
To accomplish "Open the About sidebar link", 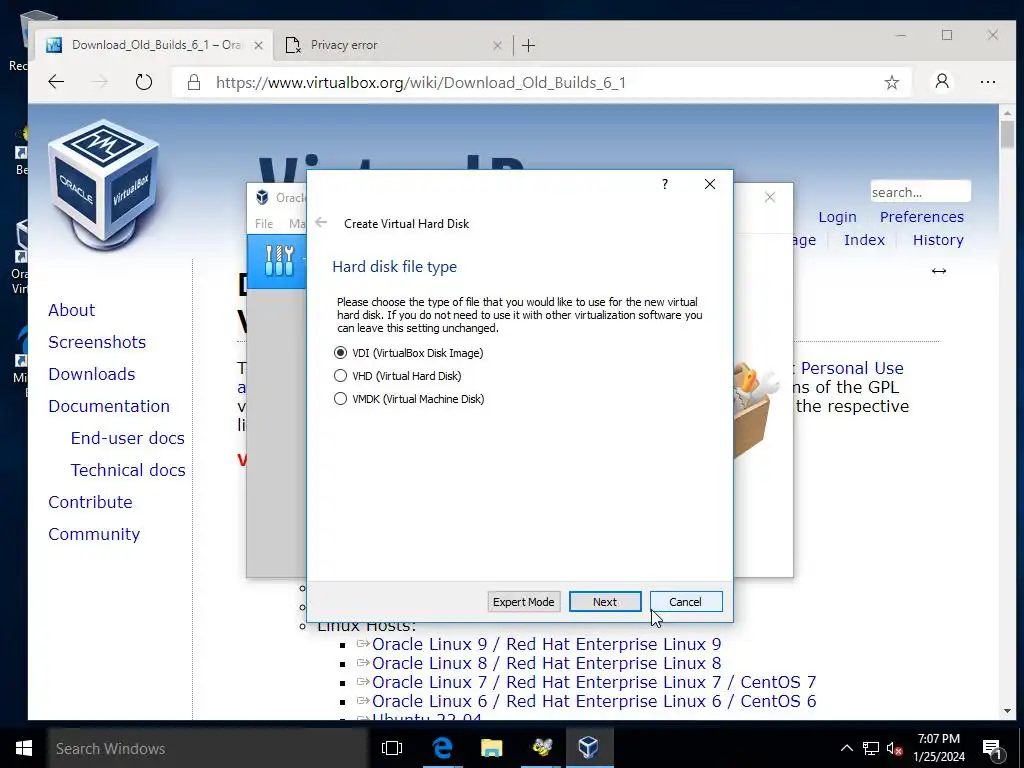I will [x=71, y=310].
